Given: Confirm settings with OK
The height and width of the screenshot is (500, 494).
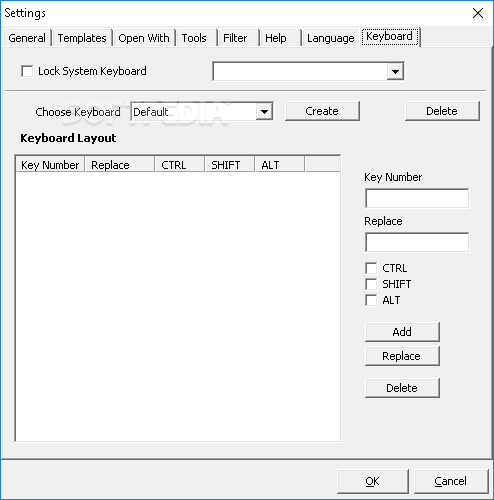Looking at the screenshot, I should (373, 481).
